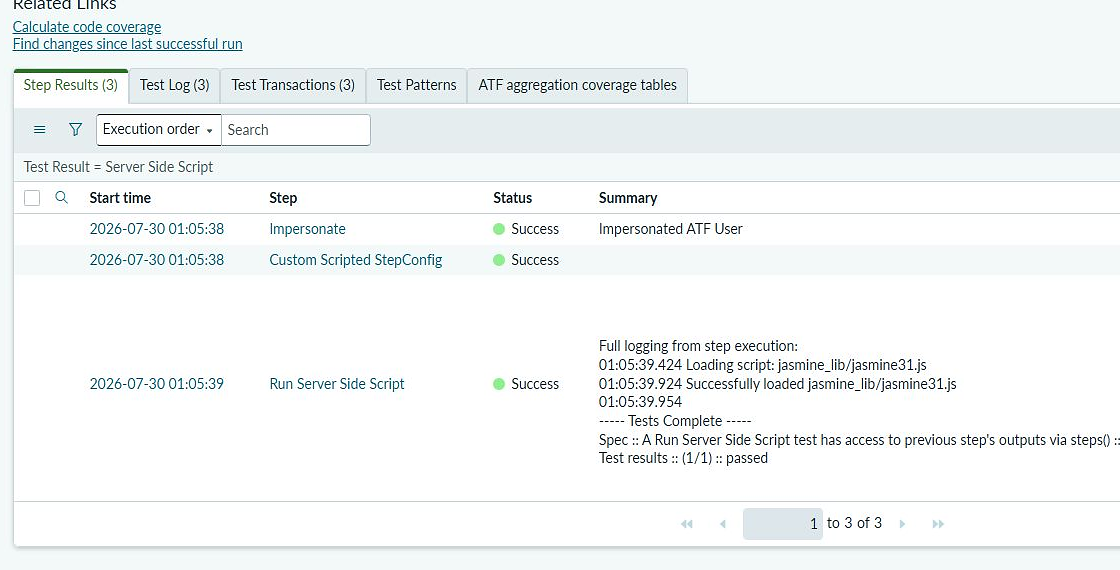This screenshot has width=1120, height=570.
Task: Click the Test Result = Server Side Script breadcrumb
Action: tap(119, 167)
